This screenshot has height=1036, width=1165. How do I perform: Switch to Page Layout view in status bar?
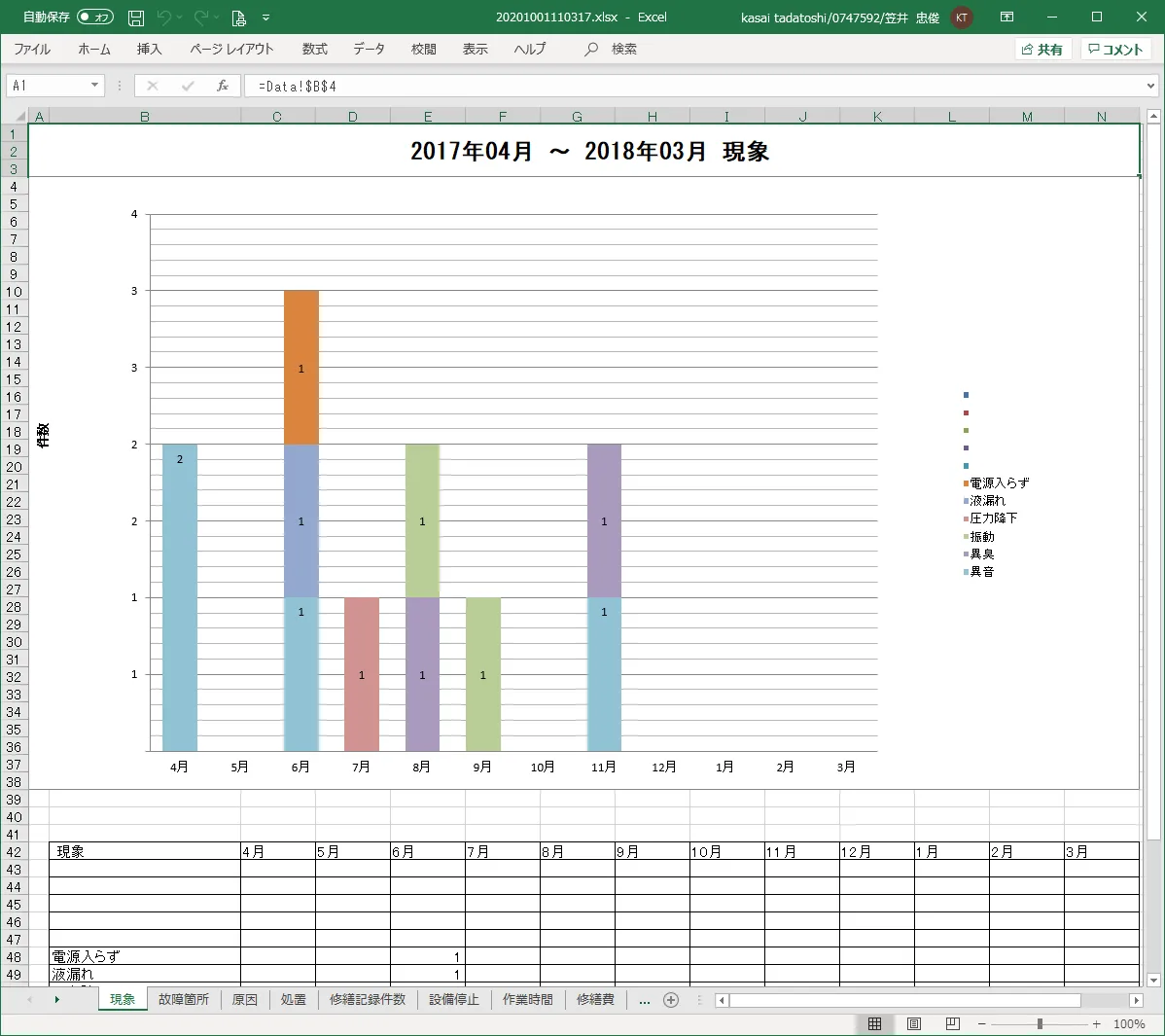coord(914,1023)
